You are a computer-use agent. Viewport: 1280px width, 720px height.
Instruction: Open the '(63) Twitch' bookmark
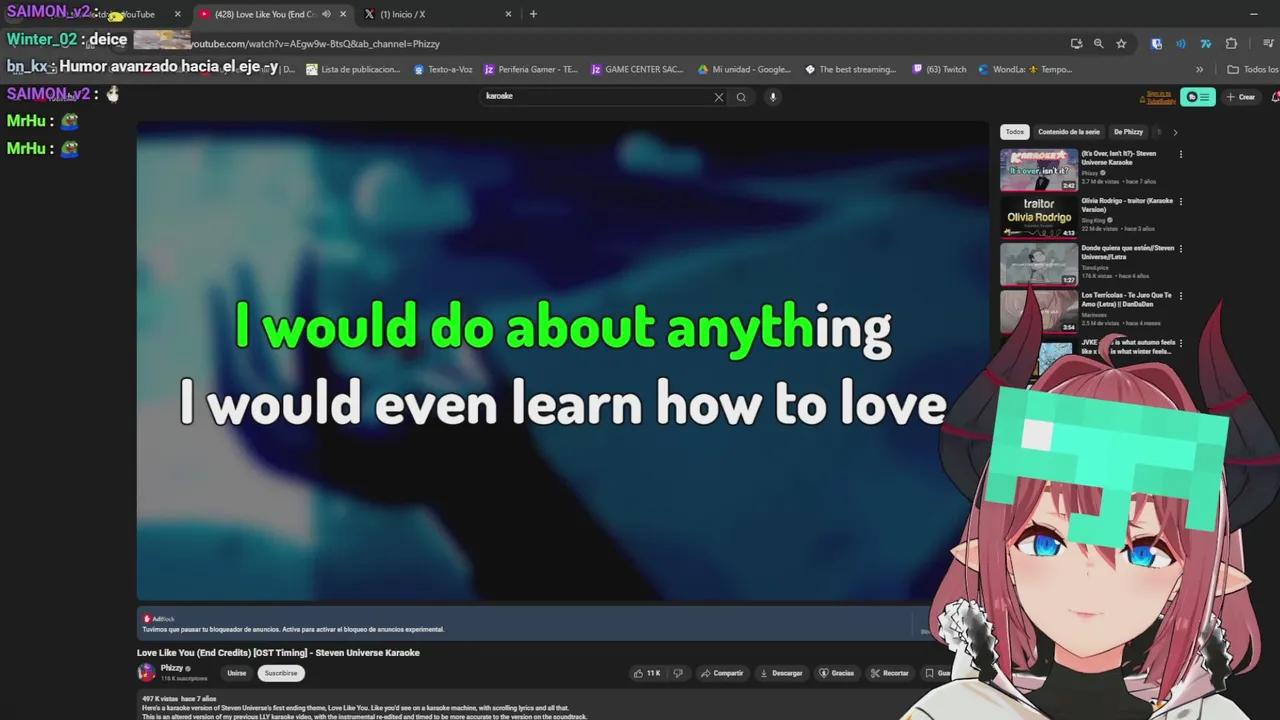point(939,70)
